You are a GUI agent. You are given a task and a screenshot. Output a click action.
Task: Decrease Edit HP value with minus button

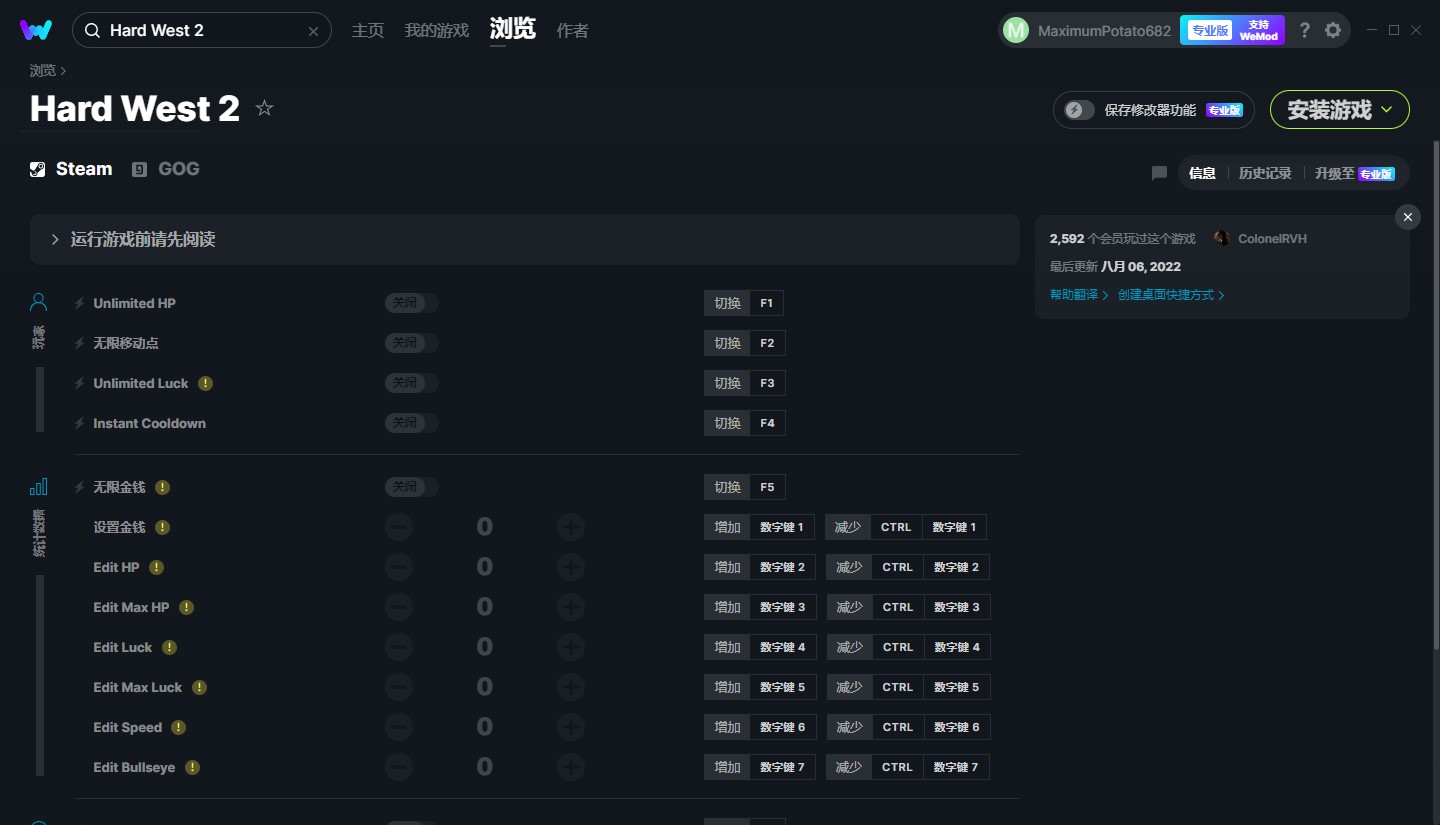click(398, 567)
